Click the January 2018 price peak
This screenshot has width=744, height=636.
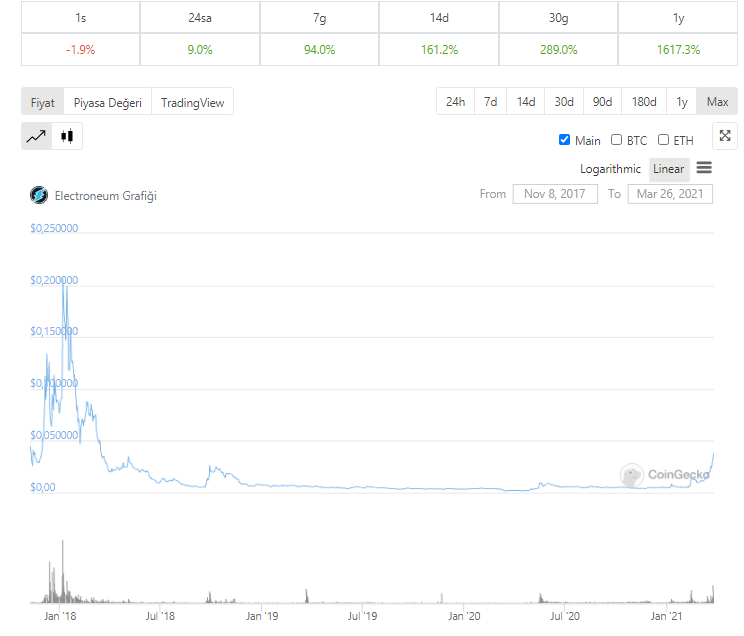click(x=63, y=281)
